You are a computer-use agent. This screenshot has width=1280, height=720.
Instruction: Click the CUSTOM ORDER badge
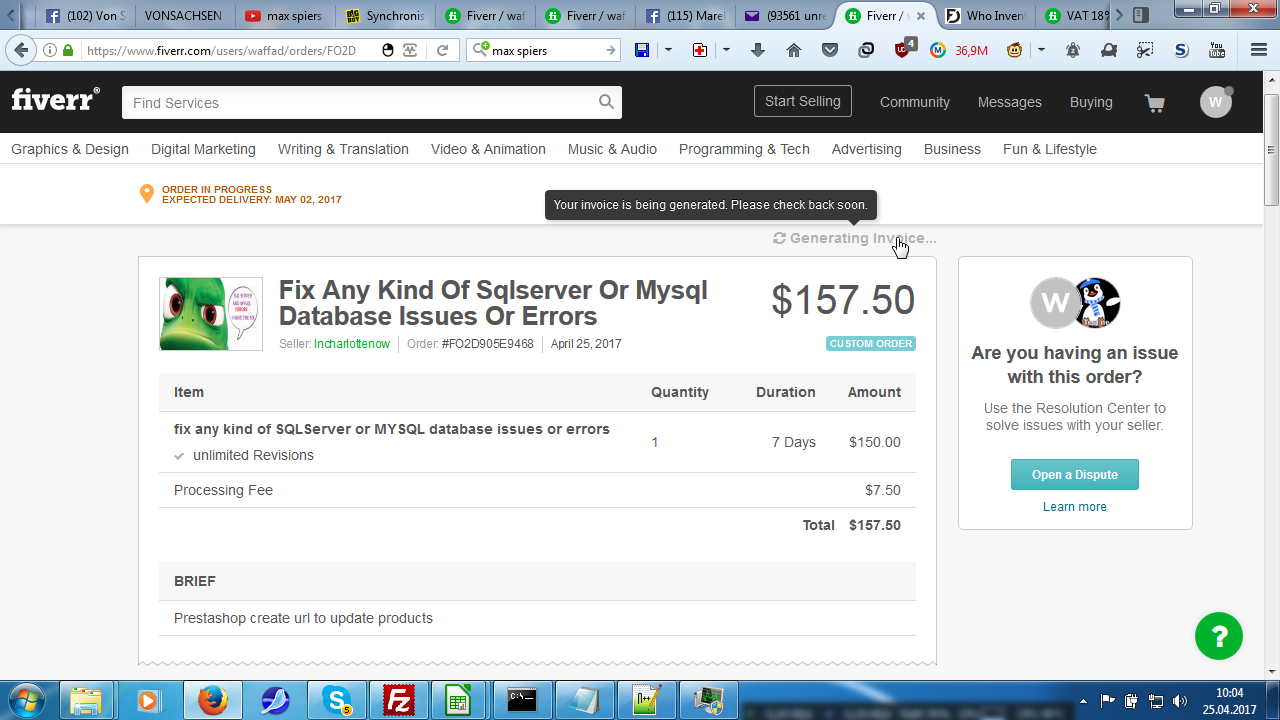(871, 344)
